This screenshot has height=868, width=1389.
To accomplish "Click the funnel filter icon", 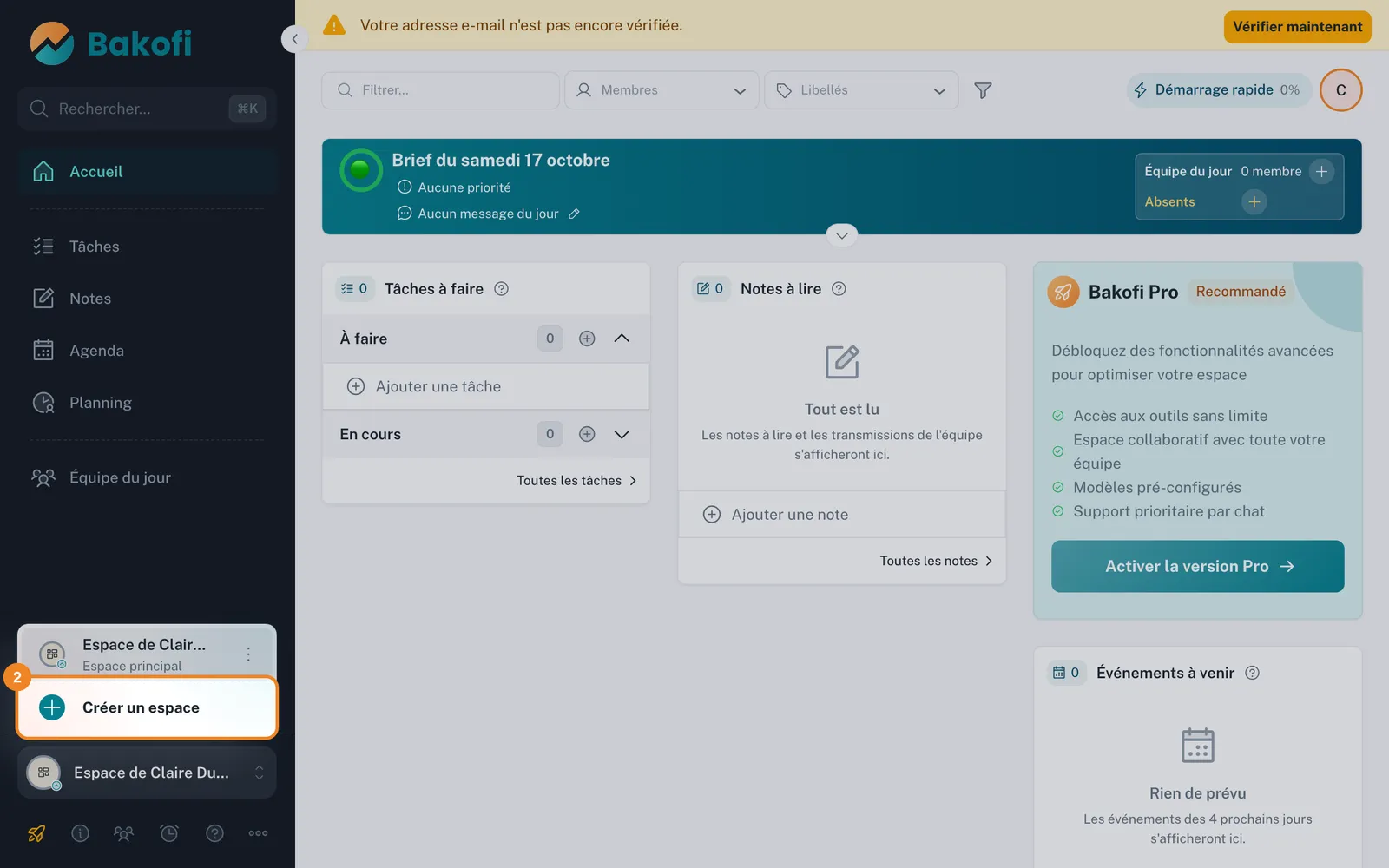I will click(983, 90).
